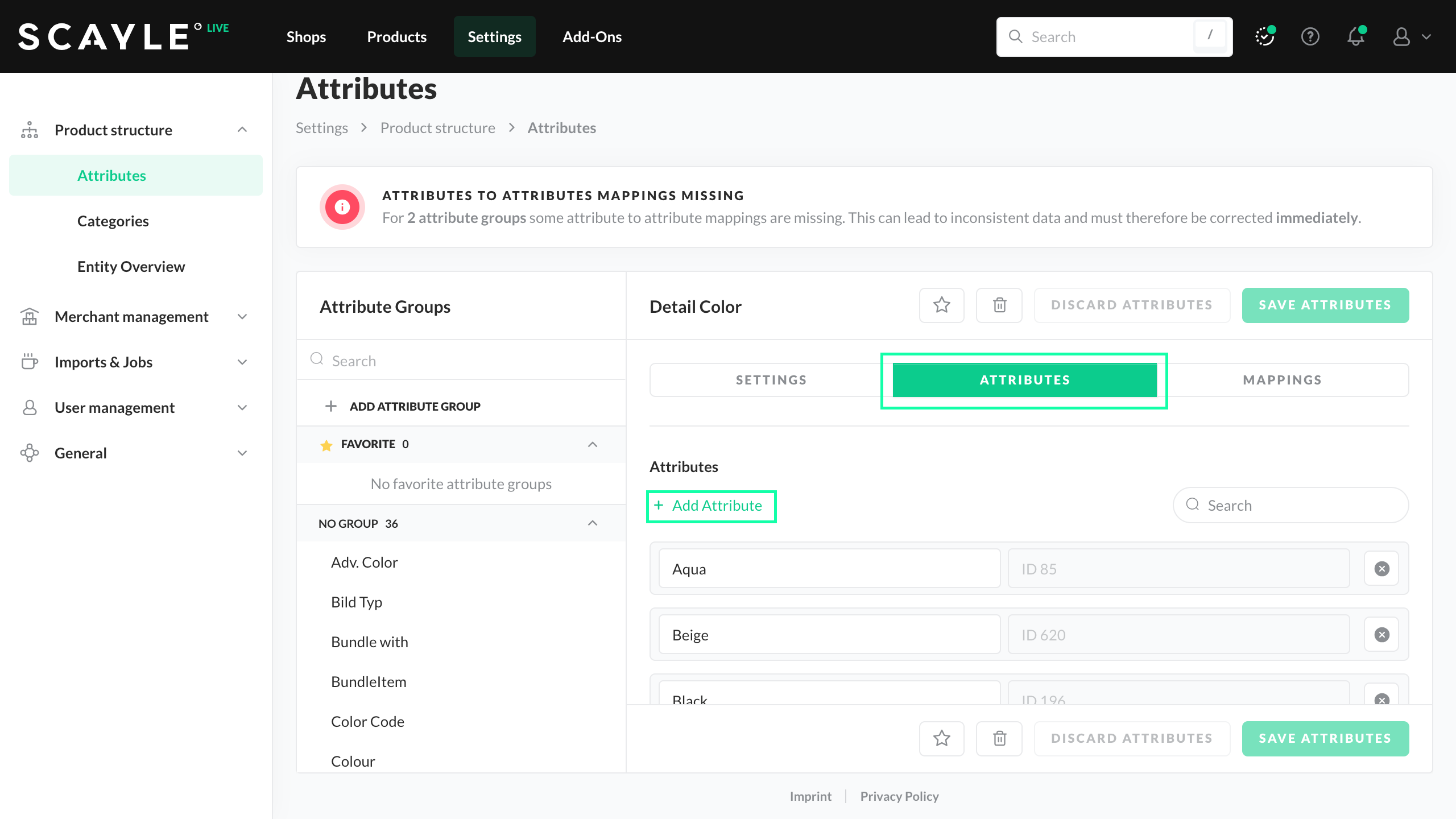
Task: Click the top trash delete icon
Action: (999, 305)
